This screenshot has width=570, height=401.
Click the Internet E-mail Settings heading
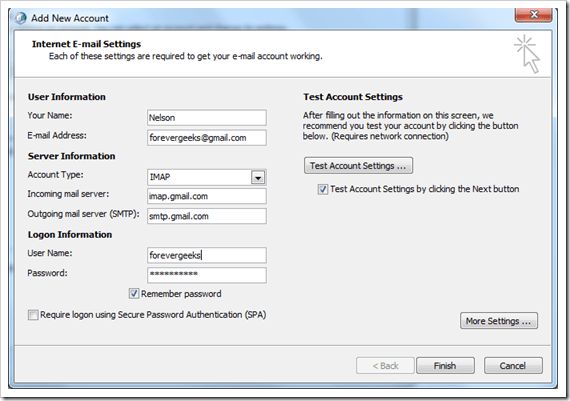87,44
